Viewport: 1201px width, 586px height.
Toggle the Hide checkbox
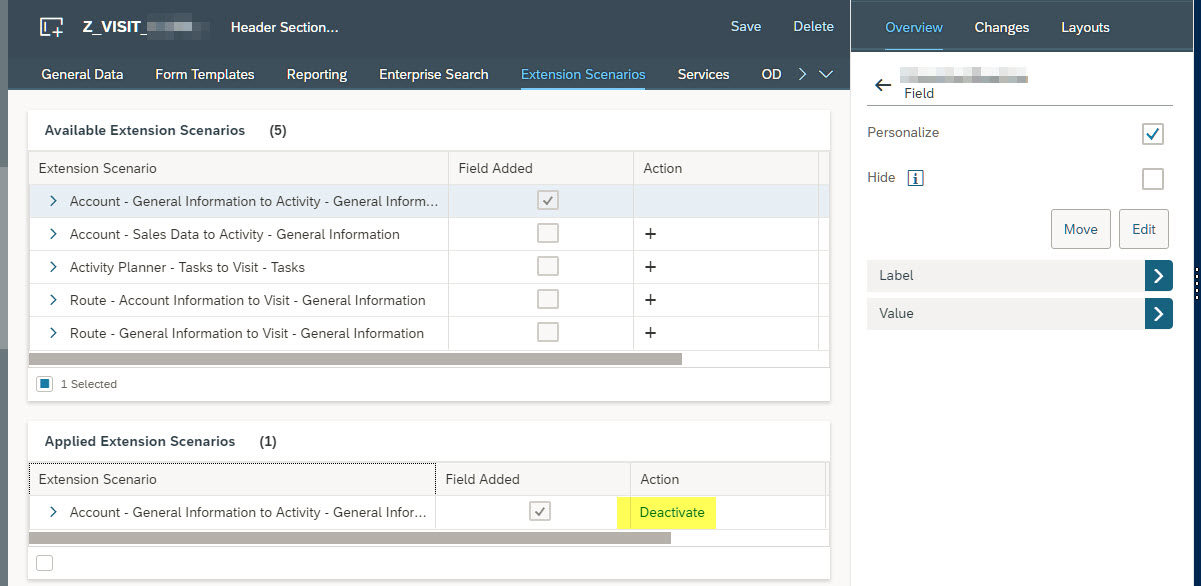[1153, 179]
